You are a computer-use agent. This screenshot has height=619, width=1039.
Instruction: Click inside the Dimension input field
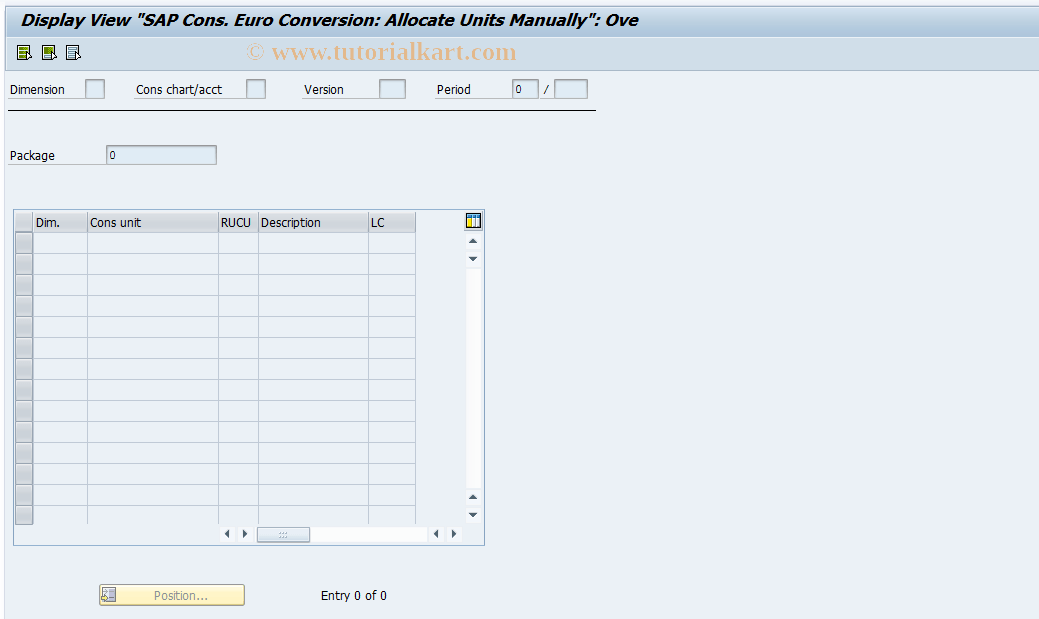click(93, 88)
